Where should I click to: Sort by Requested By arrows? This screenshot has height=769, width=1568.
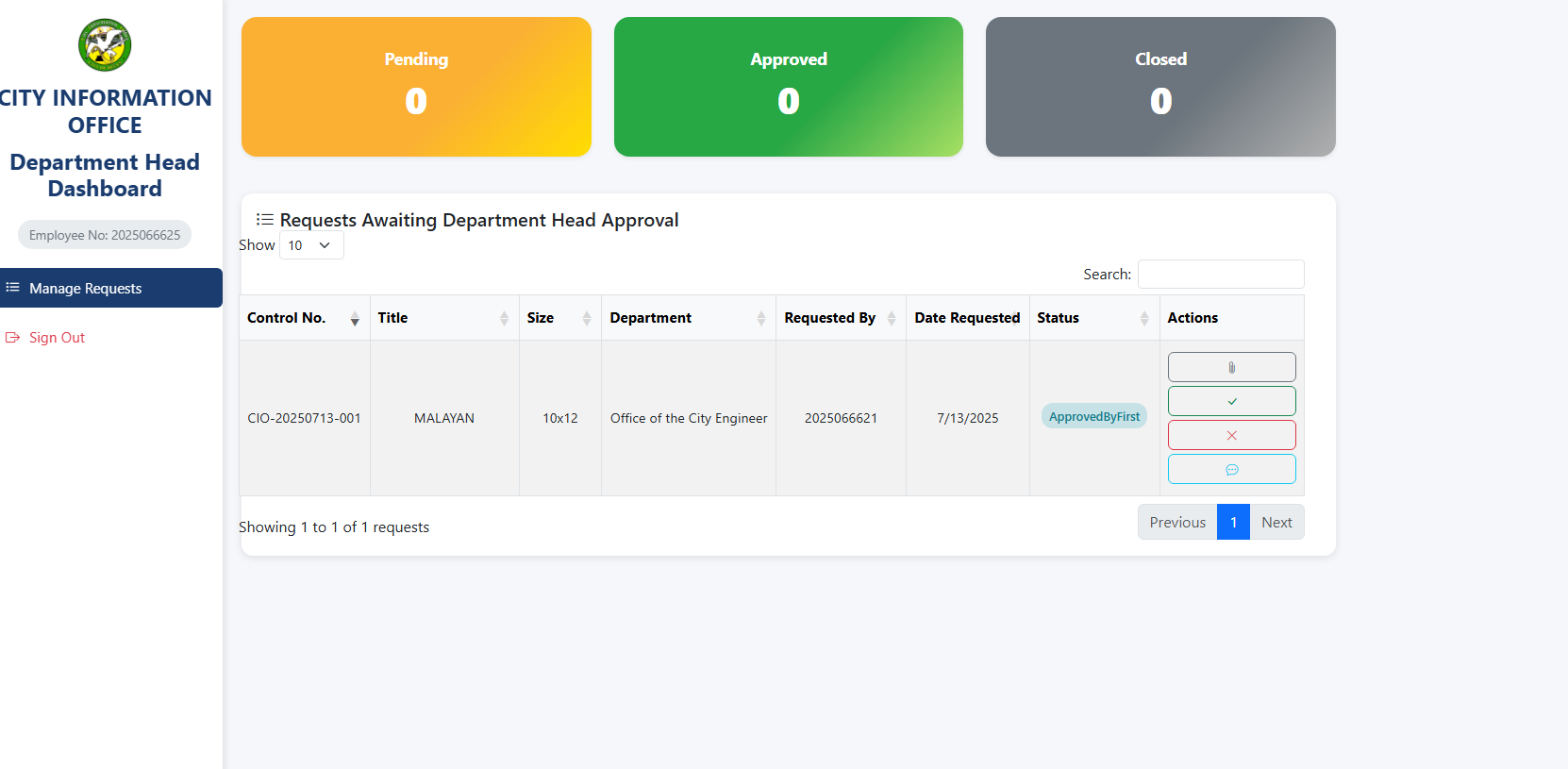coord(892,319)
